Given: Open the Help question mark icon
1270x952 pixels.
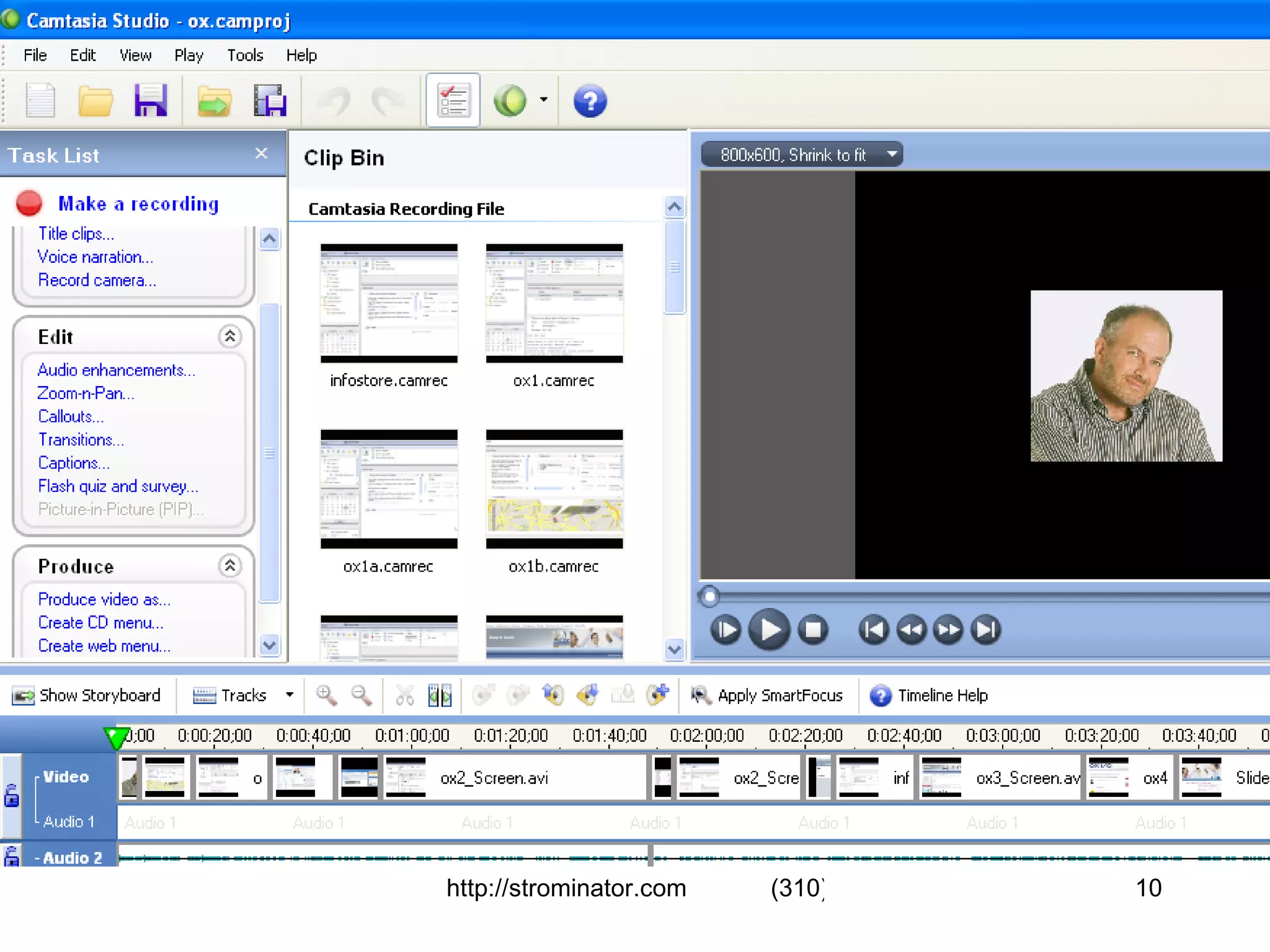Looking at the screenshot, I should [x=589, y=100].
